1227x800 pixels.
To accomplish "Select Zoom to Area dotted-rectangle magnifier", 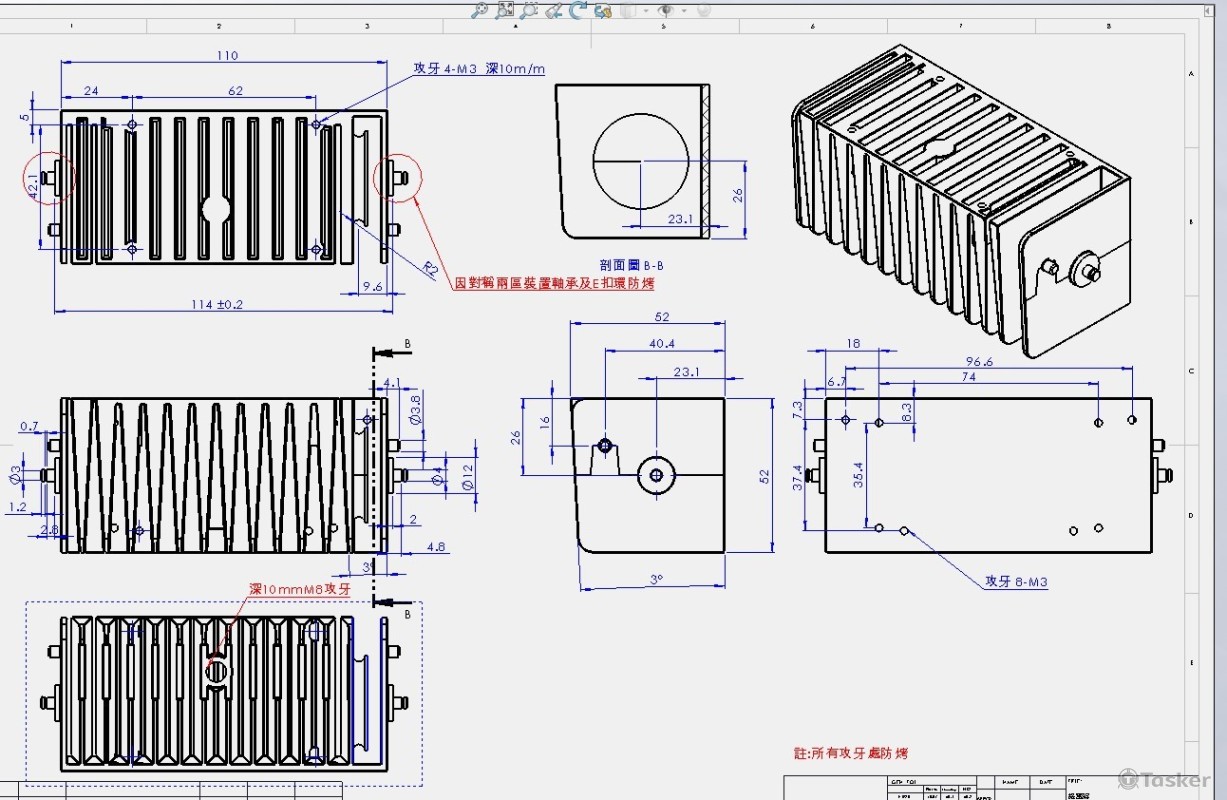I will tap(529, 10).
